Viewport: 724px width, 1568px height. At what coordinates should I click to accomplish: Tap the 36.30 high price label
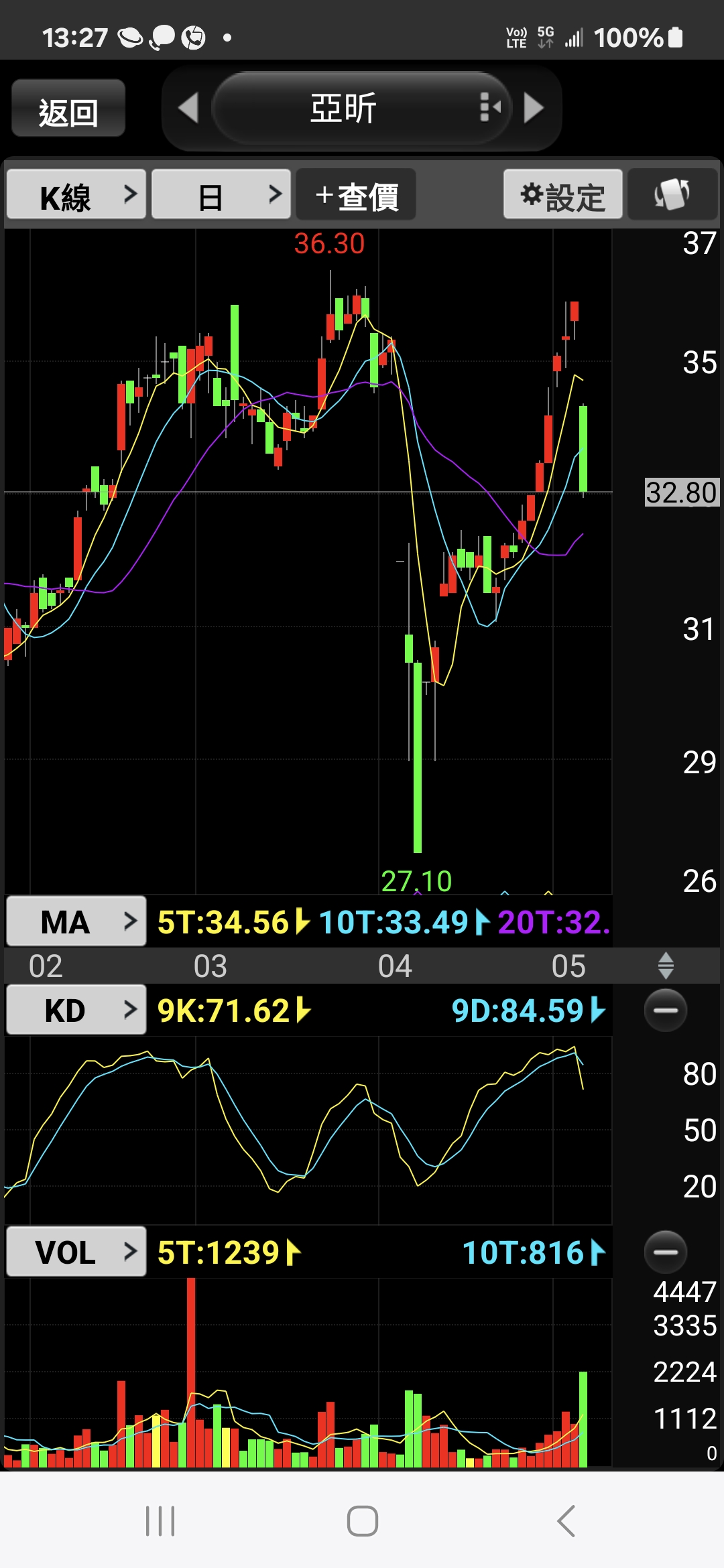(329, 243)
